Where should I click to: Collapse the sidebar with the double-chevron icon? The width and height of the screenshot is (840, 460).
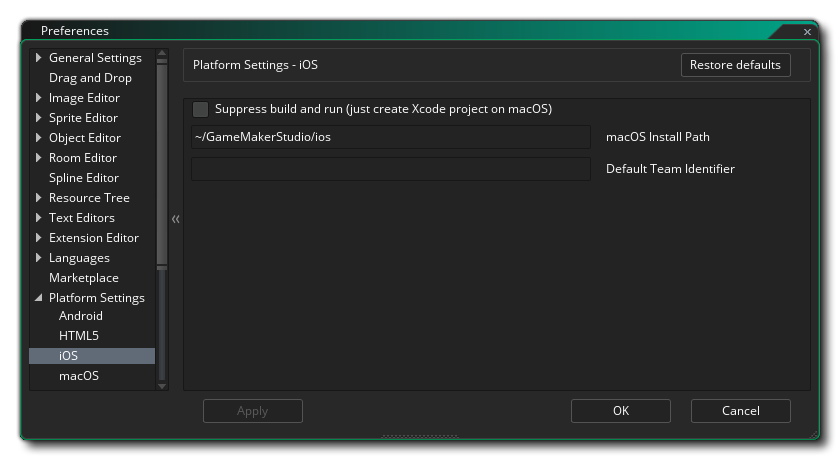(x=175, y=219)
